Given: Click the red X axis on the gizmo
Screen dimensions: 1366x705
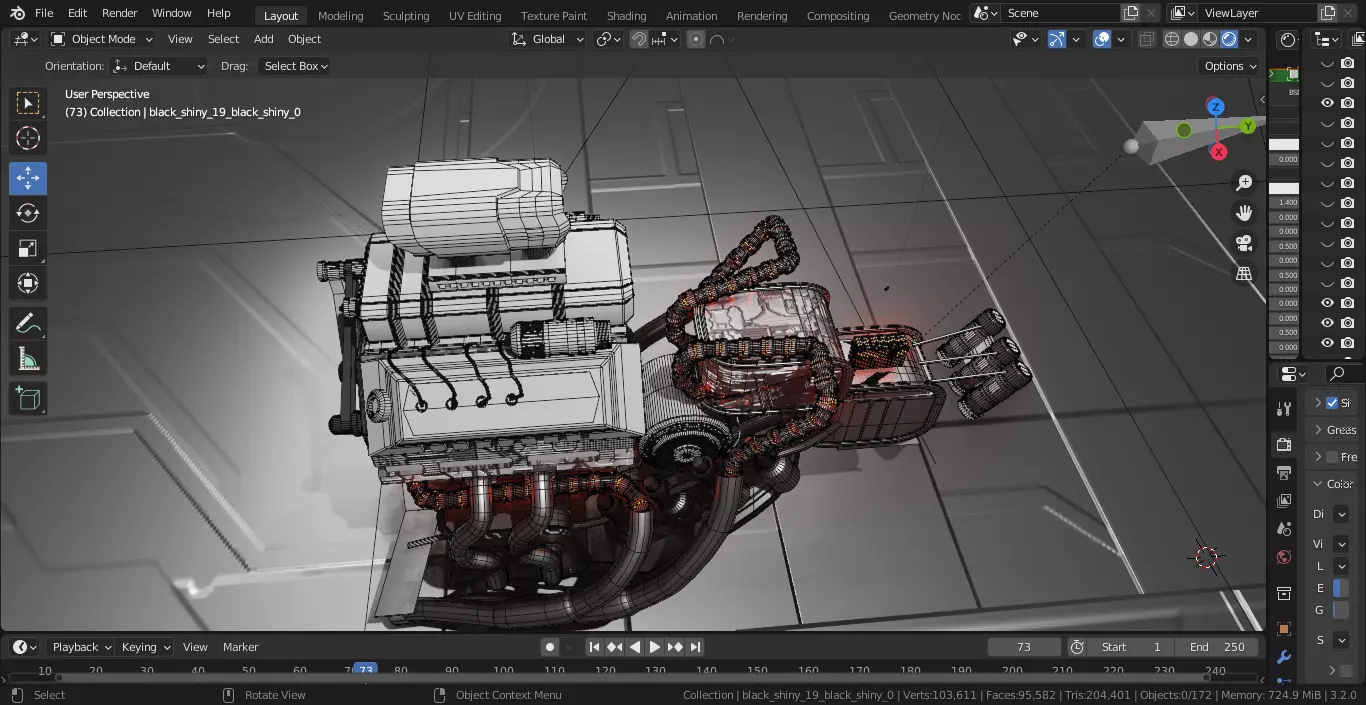Looking at the screenshot, I should click(1218, 152).
